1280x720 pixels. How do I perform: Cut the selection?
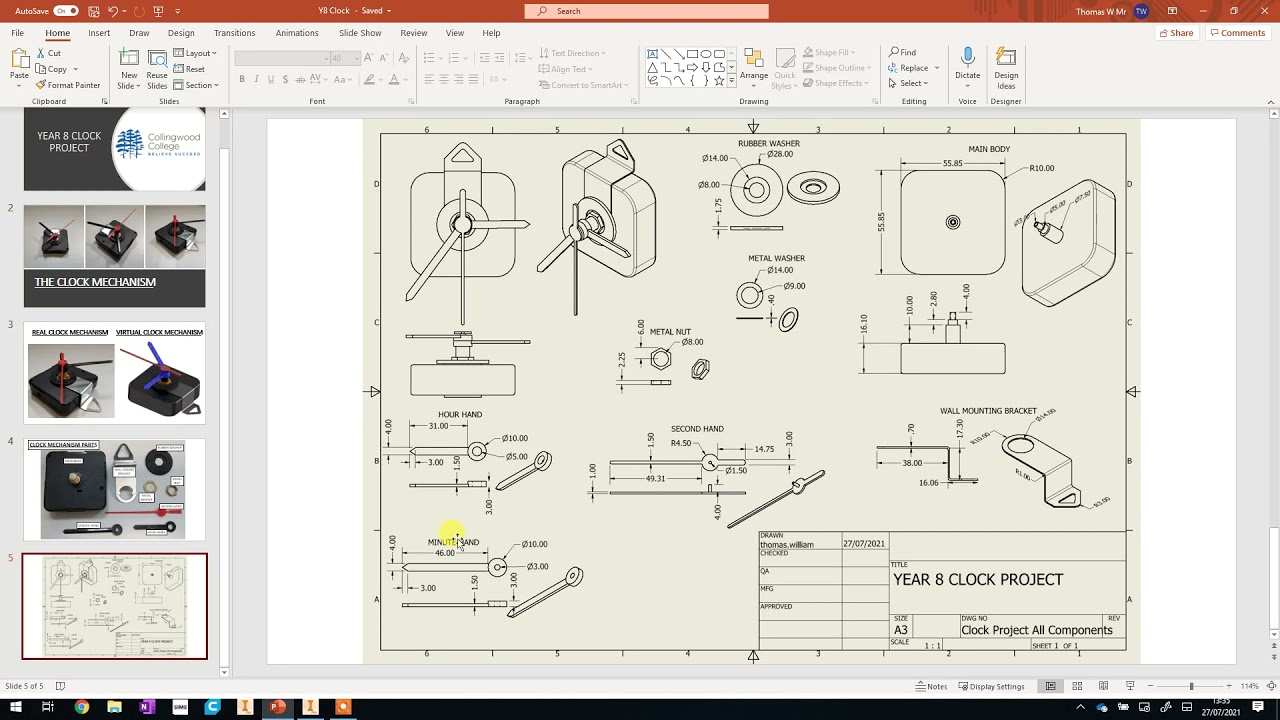coord(49,53)
